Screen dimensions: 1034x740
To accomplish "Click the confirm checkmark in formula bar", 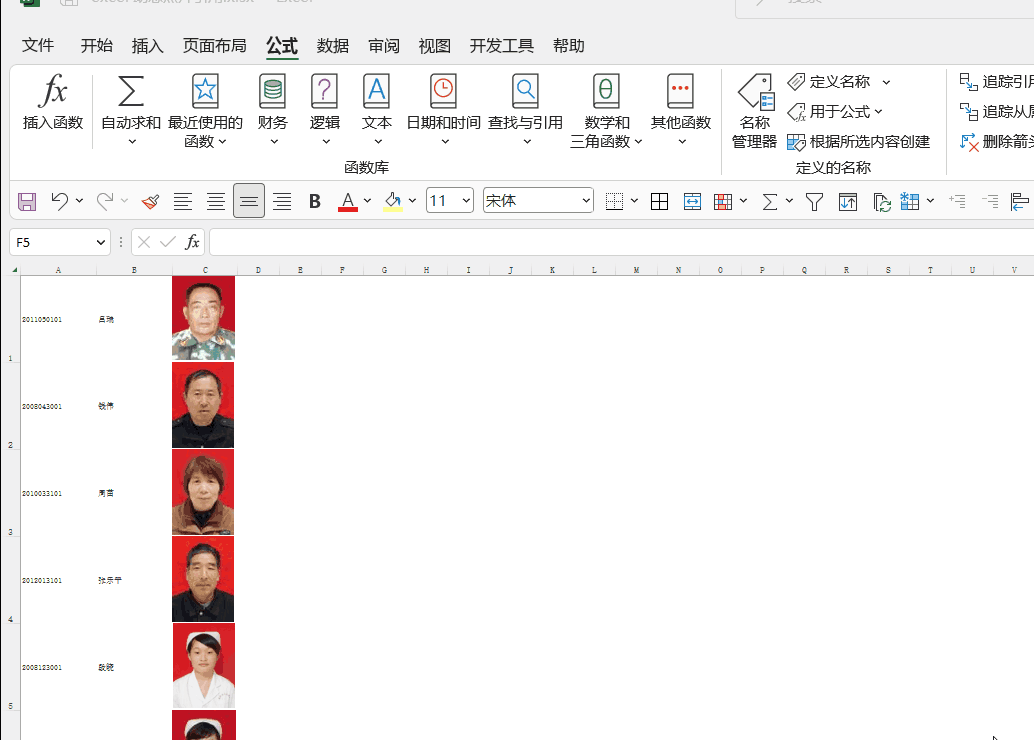I will point(168,242).
